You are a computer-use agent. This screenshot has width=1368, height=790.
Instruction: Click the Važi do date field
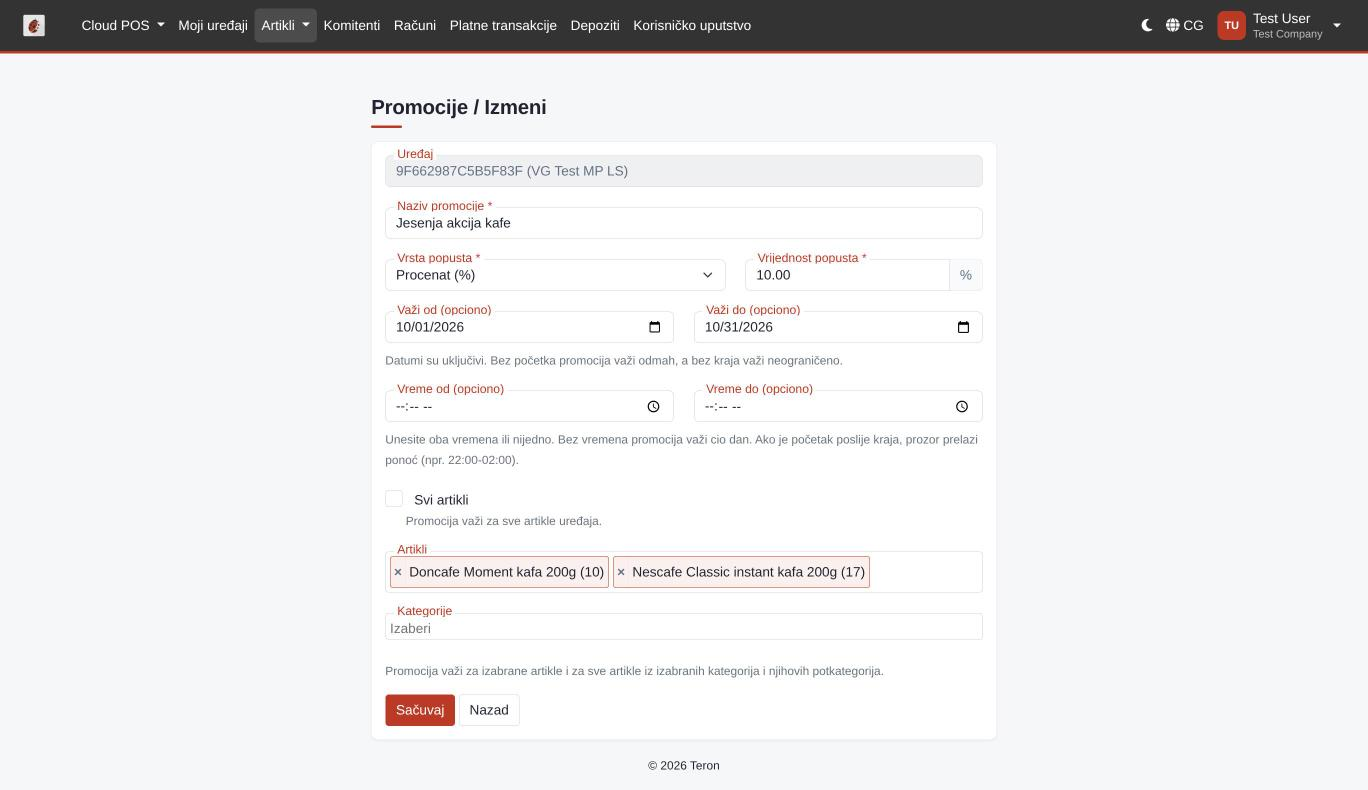pyautogui.click(x=838, y=327)
